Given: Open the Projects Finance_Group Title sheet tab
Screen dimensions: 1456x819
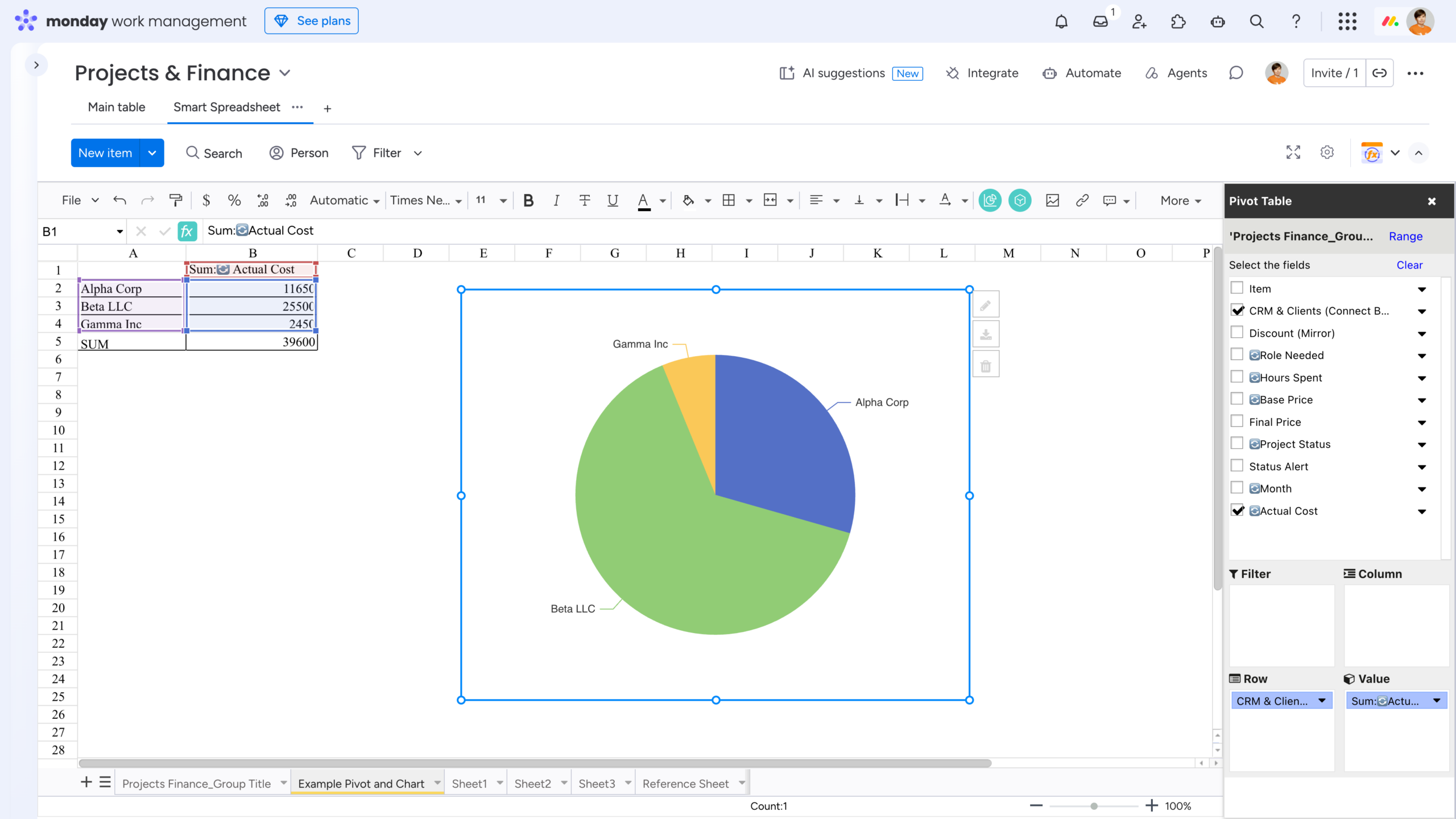Looking at the screenshot, I should pos(196,784).
